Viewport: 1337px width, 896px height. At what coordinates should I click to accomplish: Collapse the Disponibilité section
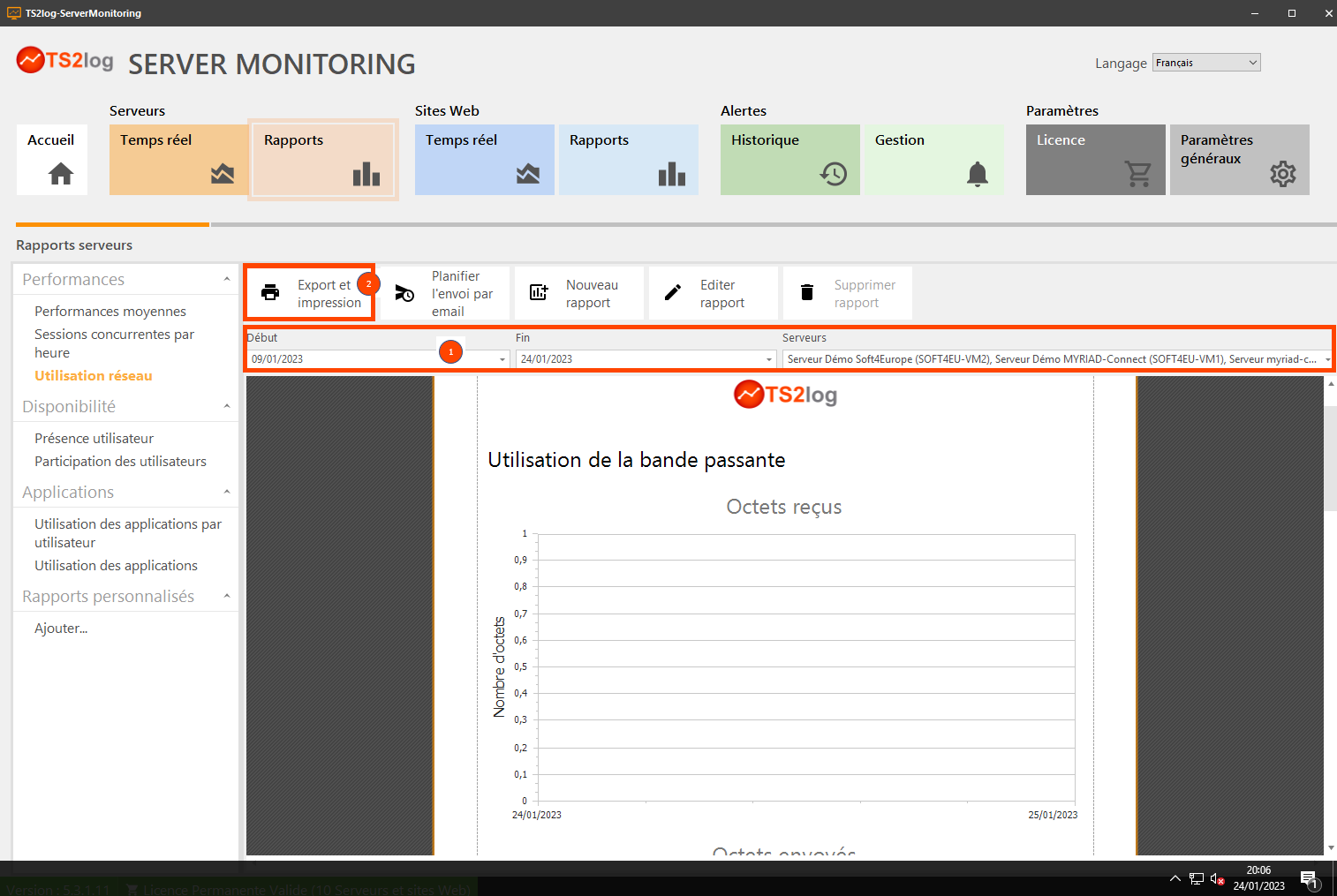(227, 407)
